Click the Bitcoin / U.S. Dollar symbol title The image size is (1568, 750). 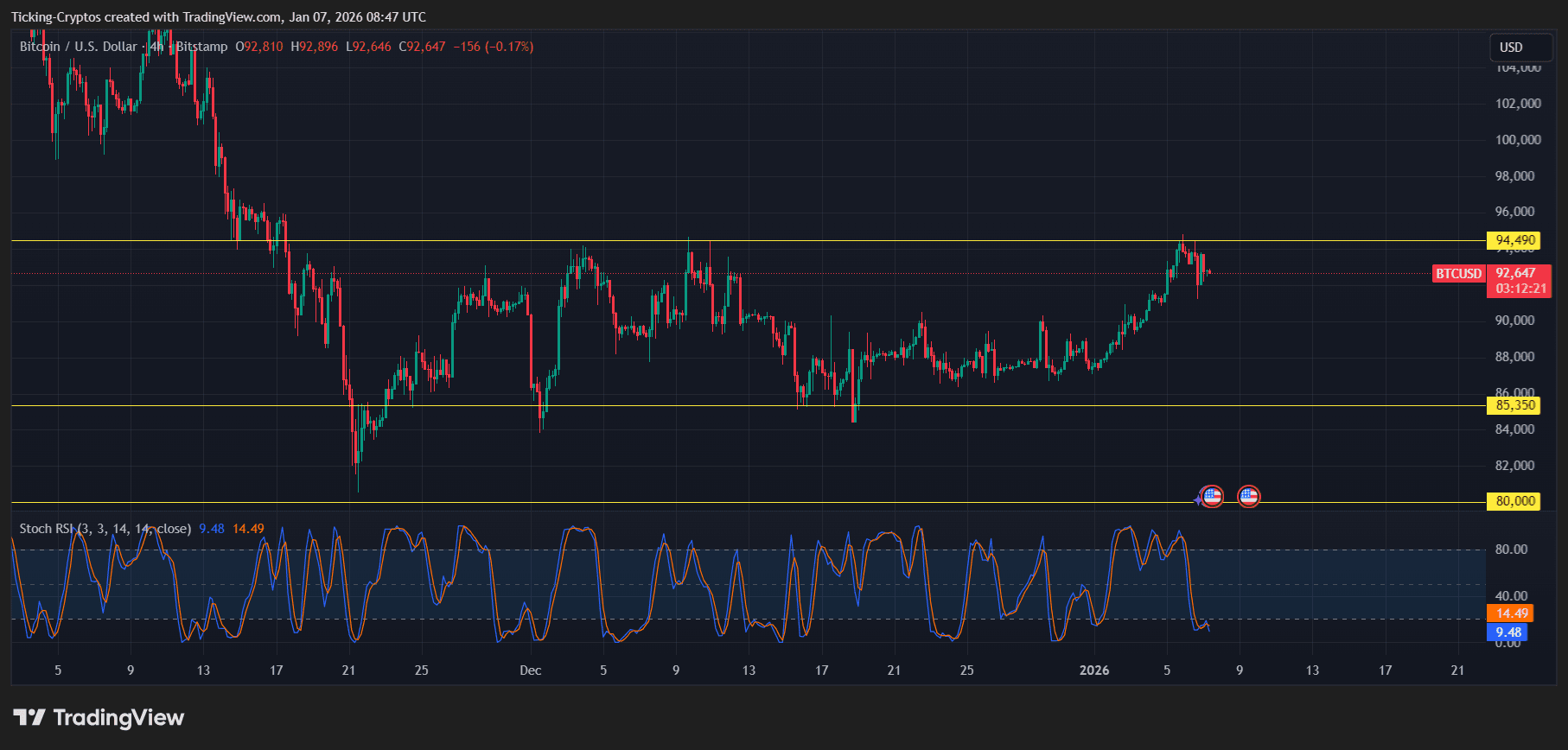coord(79,47)
